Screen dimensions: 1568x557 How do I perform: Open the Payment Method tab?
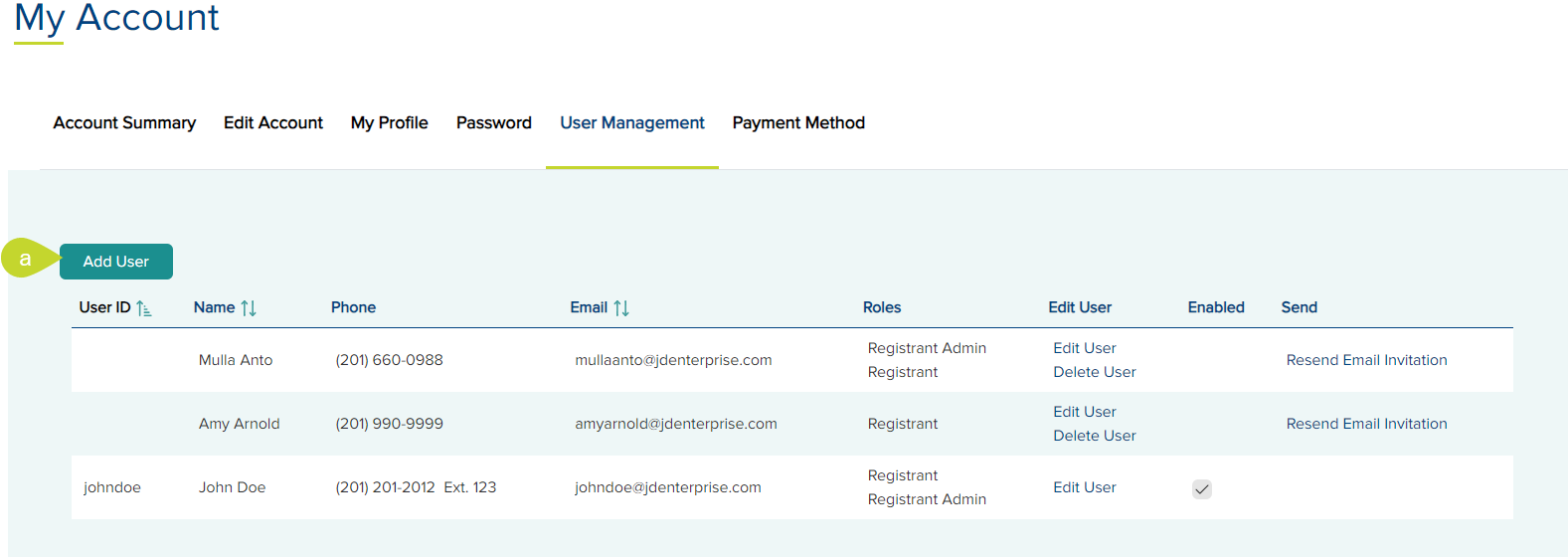[798, 123]
